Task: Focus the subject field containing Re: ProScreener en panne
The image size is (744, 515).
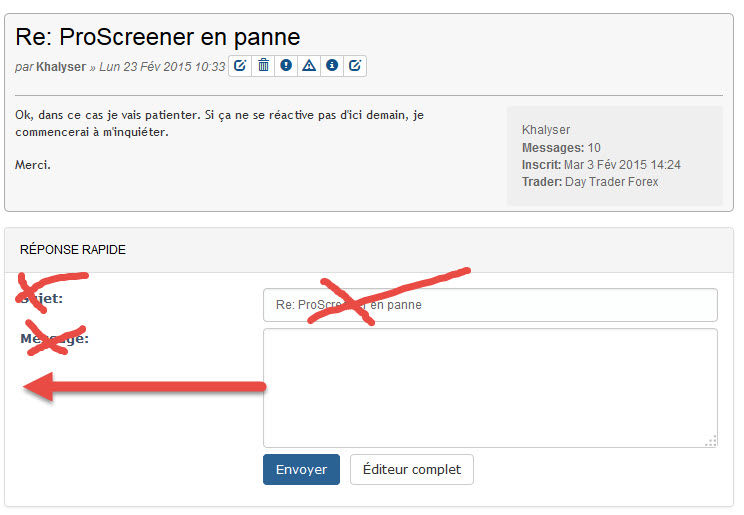Action: coord(490,305)
